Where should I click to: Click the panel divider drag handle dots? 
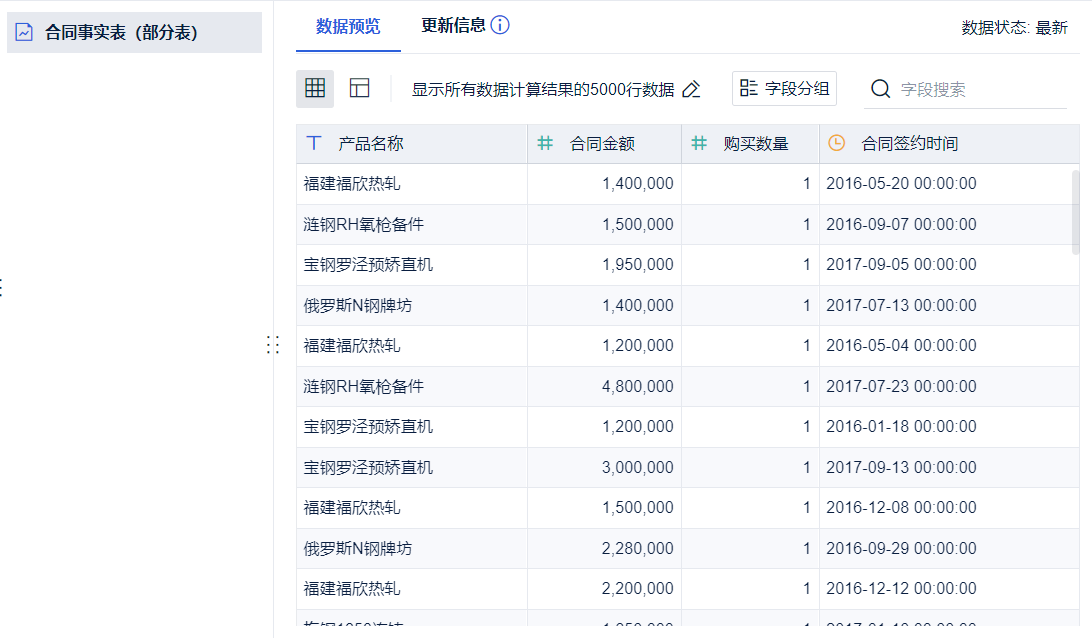273,345
